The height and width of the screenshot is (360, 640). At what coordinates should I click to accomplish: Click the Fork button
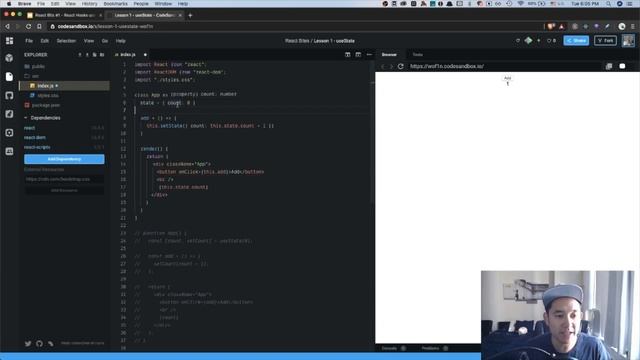coord(605,40)
